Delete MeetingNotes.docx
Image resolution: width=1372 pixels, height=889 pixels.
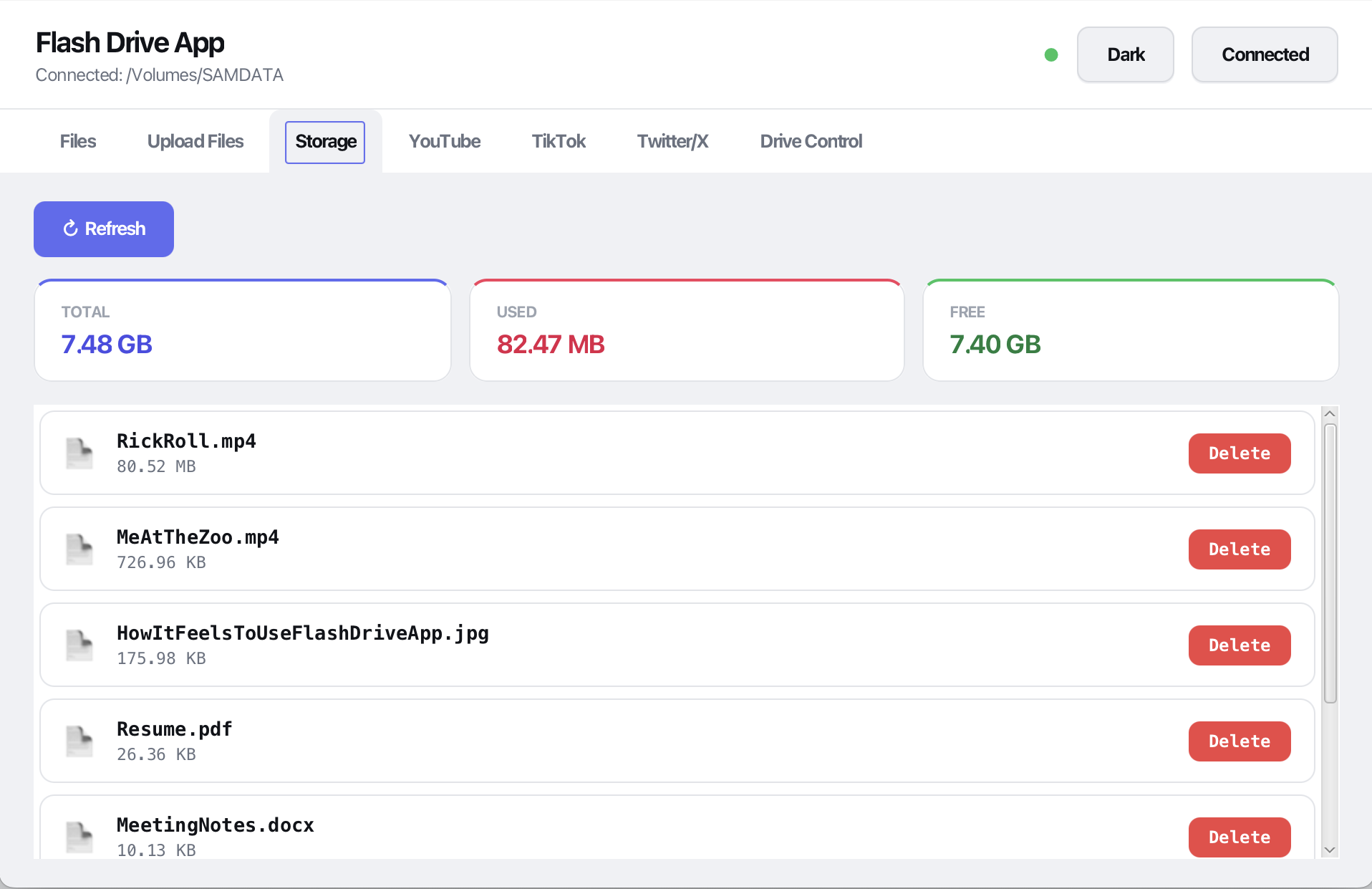click(x=1240, y=837)
